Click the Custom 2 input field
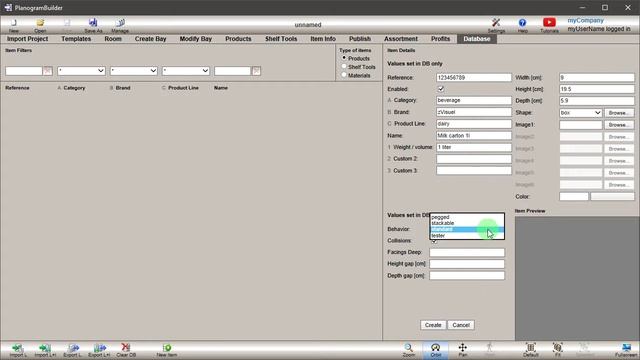Image resolution: width=640 pixels, height=360 pixels. tap(473, 159)
